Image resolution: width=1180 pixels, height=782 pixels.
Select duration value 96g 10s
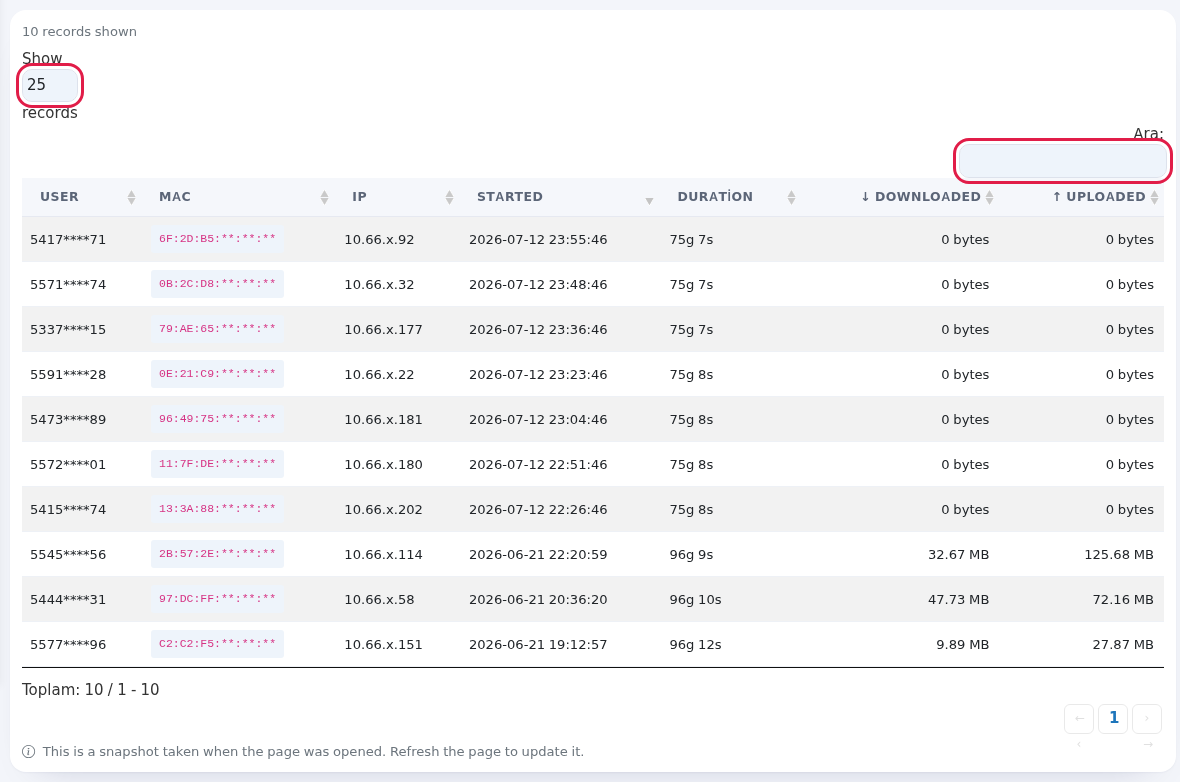point(695,600)
